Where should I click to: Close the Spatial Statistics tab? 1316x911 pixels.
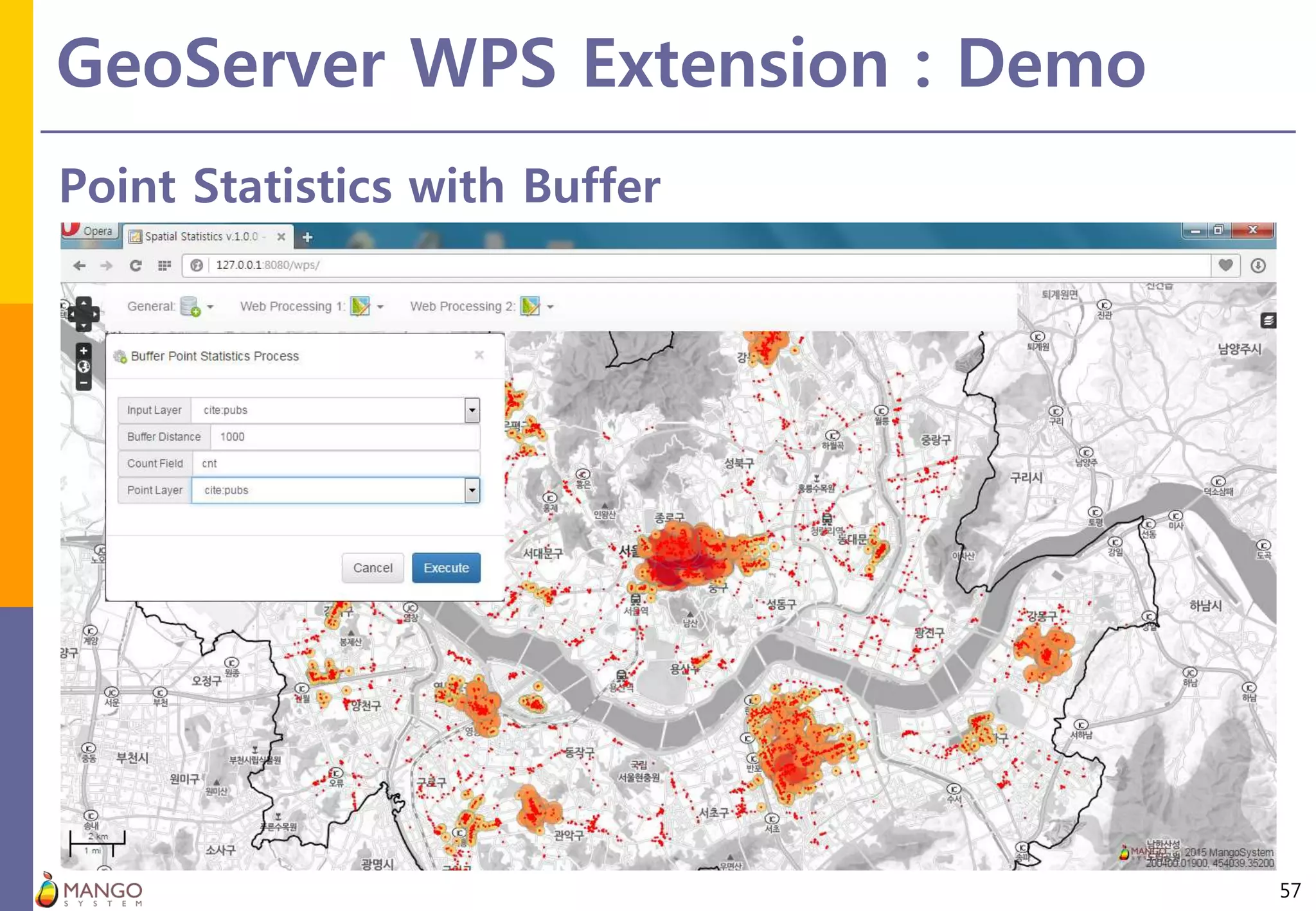[281, 236]
